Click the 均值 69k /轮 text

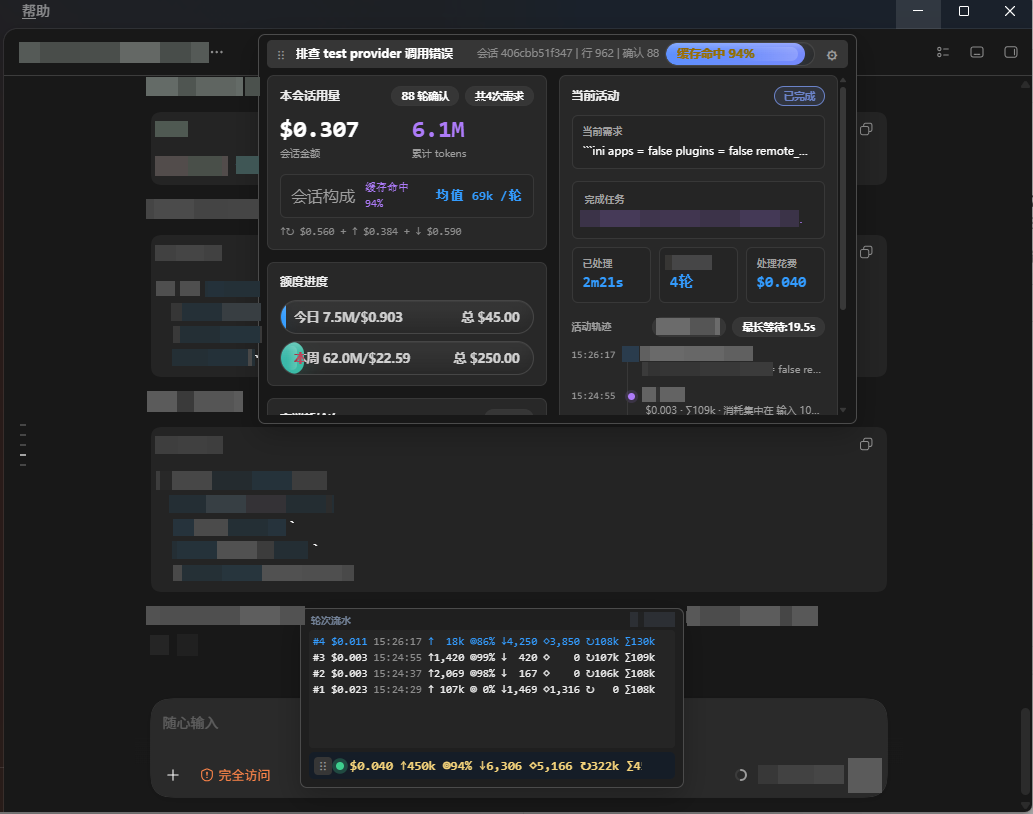[478, 196]
